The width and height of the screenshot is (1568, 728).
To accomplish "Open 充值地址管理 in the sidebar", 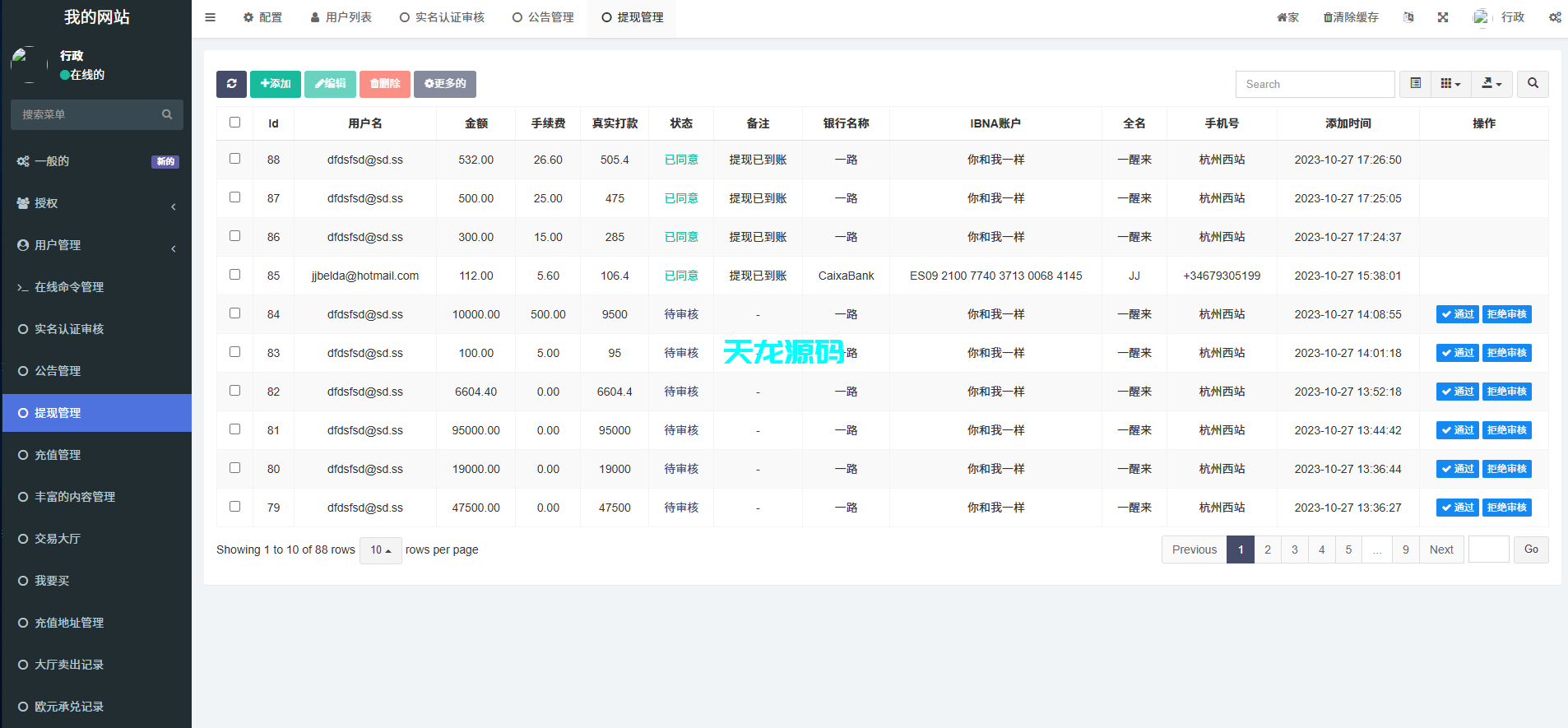I will click(x=97, y=623).
